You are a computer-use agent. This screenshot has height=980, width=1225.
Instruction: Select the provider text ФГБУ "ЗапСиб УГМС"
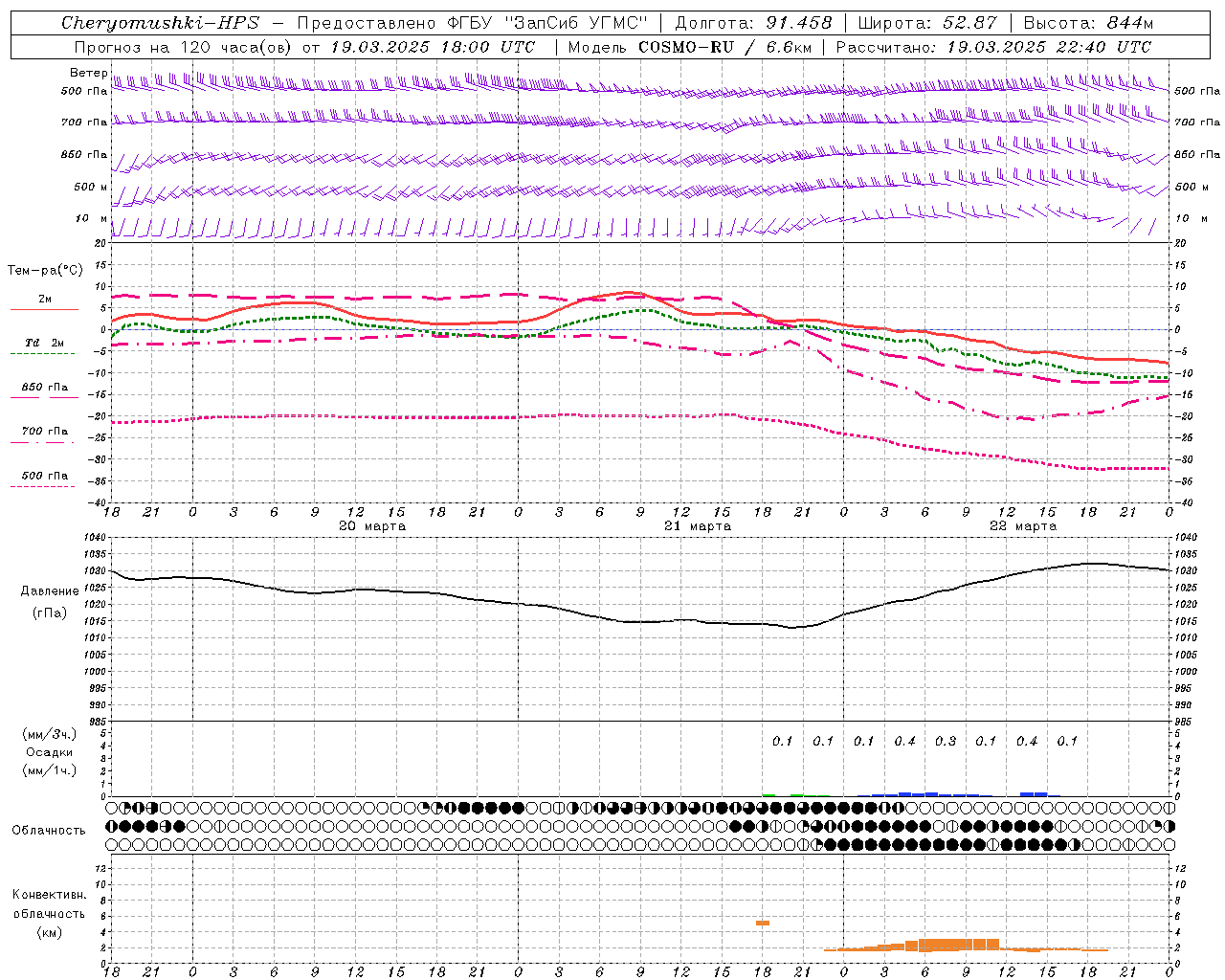[x=547, y=23]
